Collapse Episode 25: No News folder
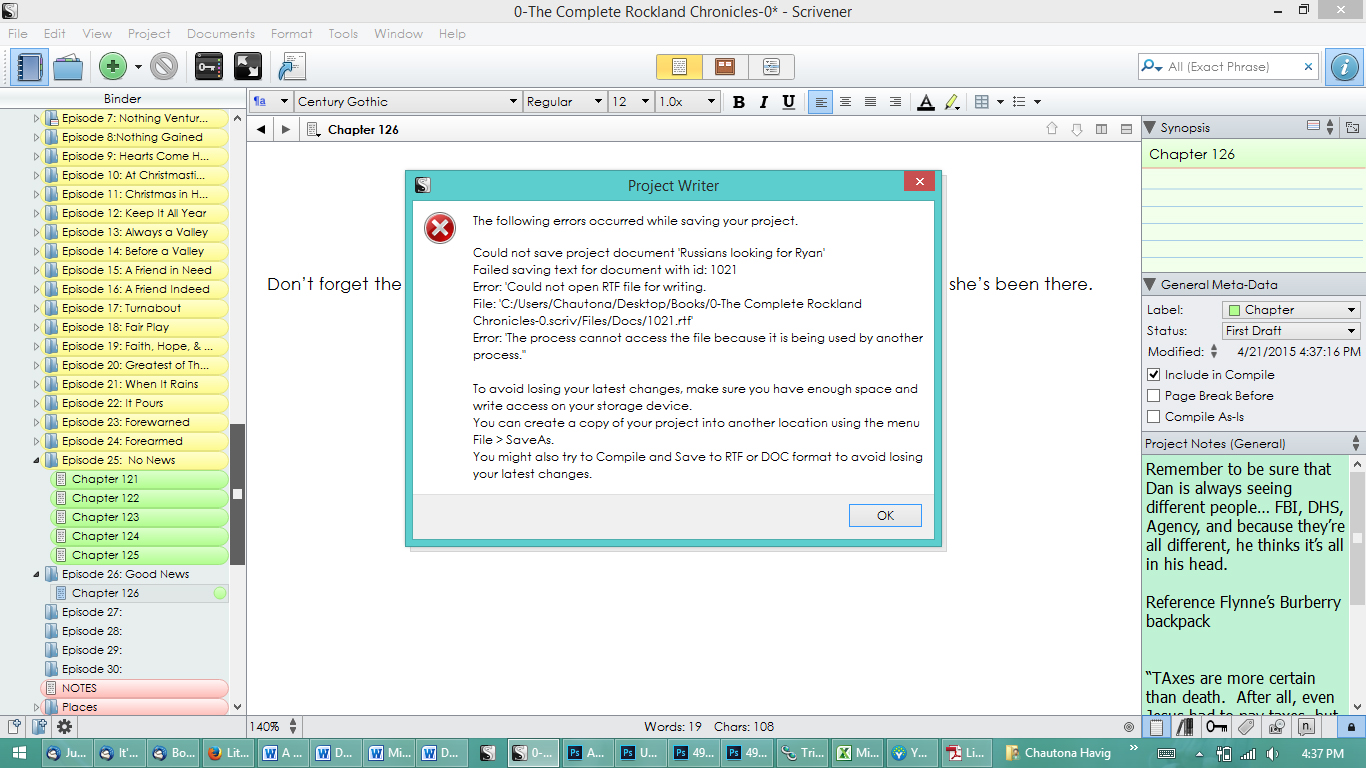The height and width of the screenshot is (768, 1366). [x=37, y=461]
